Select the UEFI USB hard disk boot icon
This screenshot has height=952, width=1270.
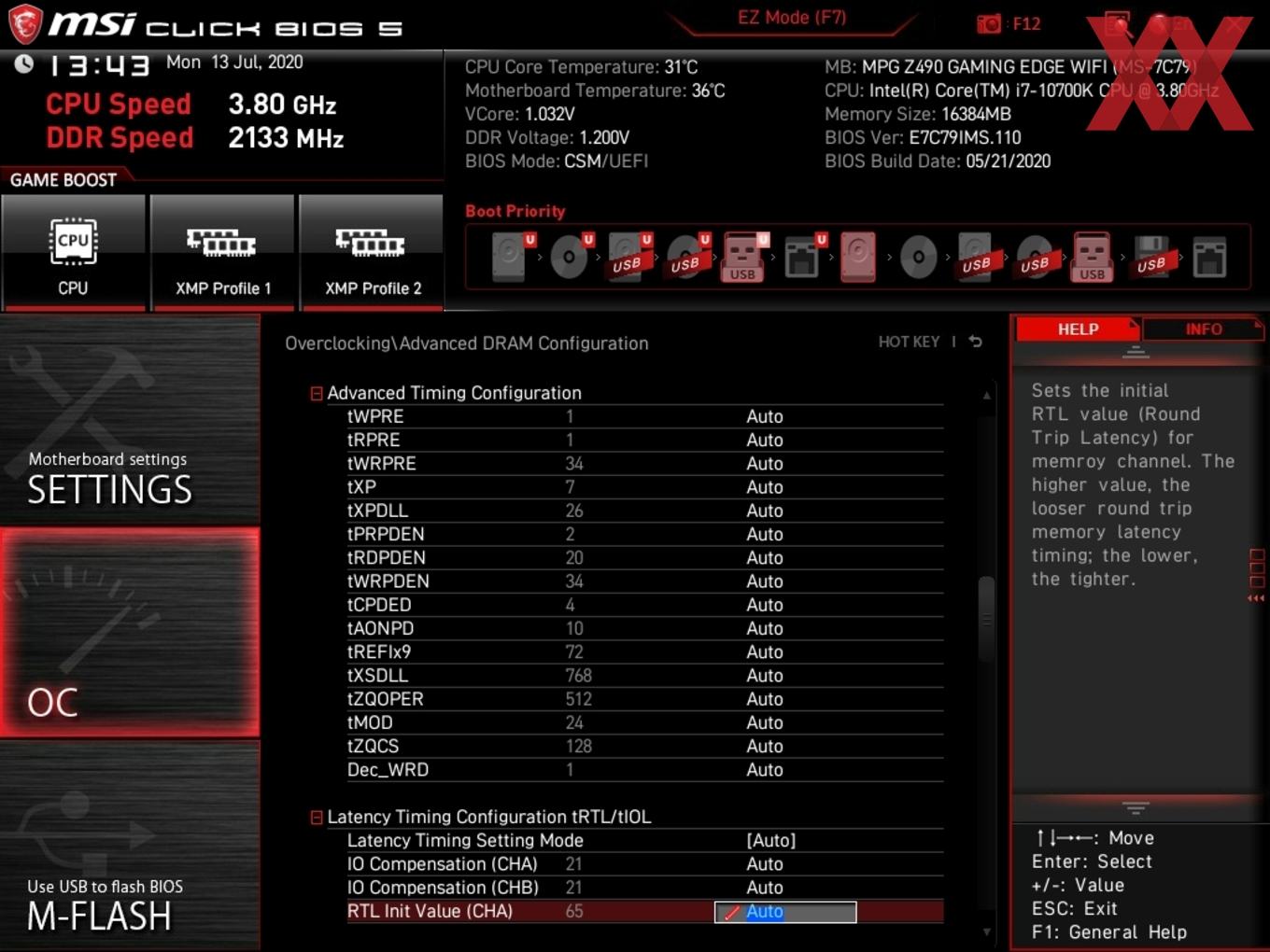[628, 257]
